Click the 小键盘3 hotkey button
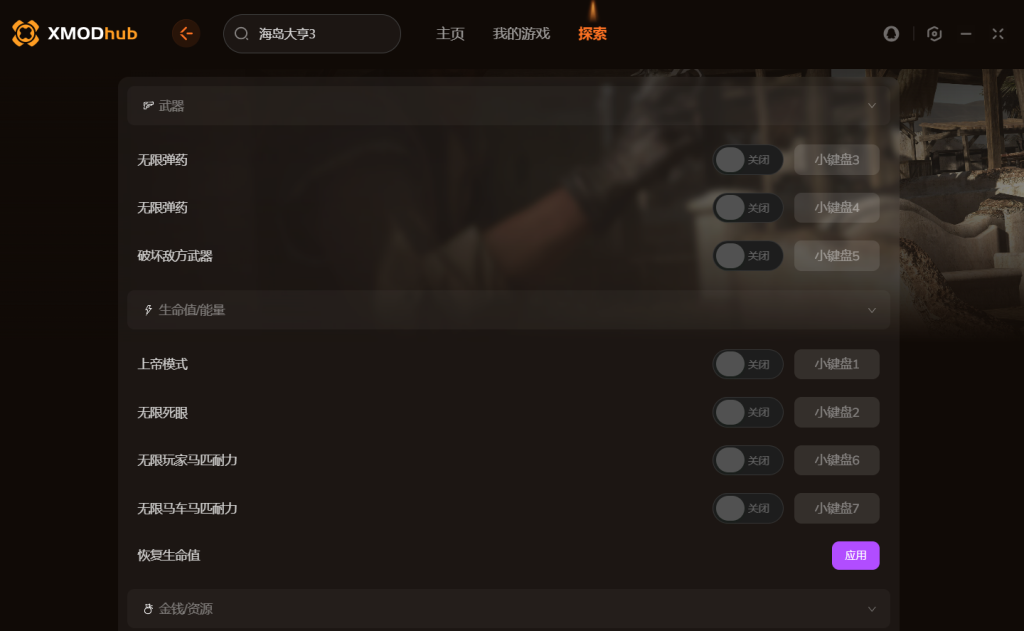The width and height of the screenshot is (1024, 631). click(837, 159)
